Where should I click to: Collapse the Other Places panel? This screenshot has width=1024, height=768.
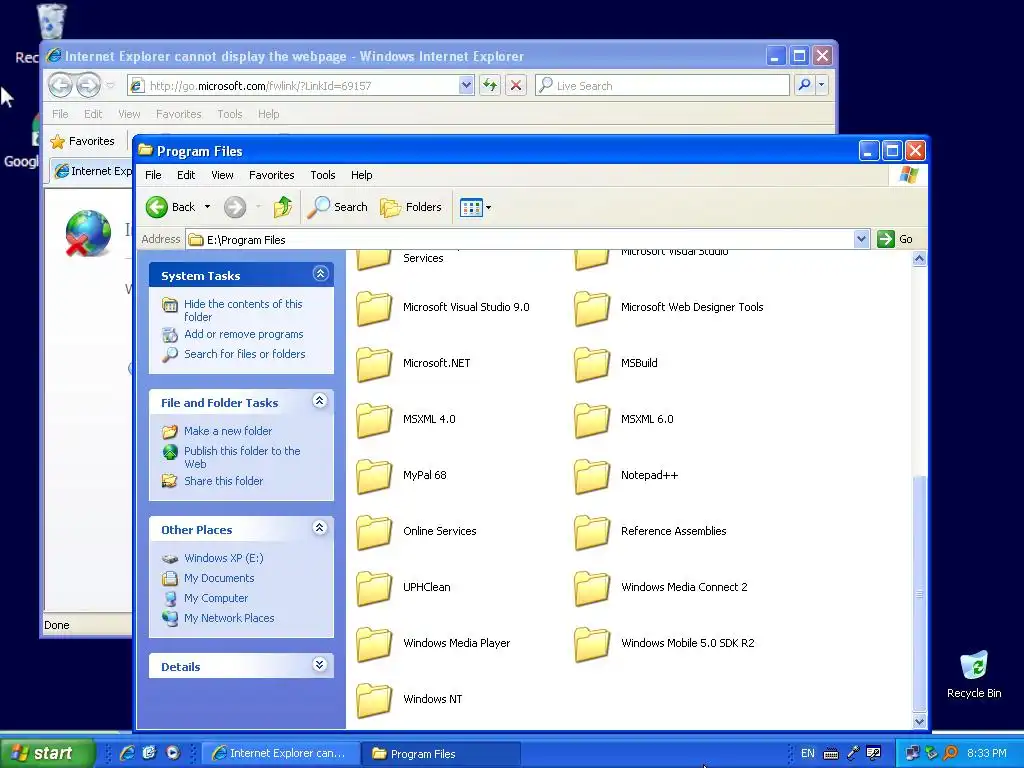click(319, 528)
